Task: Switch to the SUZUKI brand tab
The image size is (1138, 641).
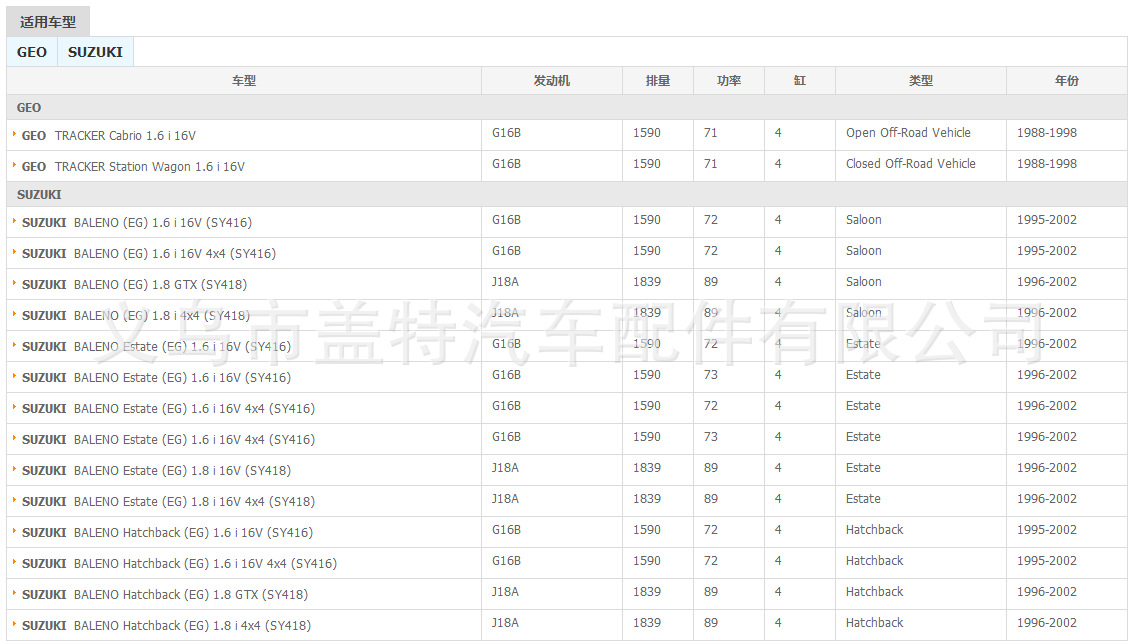Action: tap(95, 52)
